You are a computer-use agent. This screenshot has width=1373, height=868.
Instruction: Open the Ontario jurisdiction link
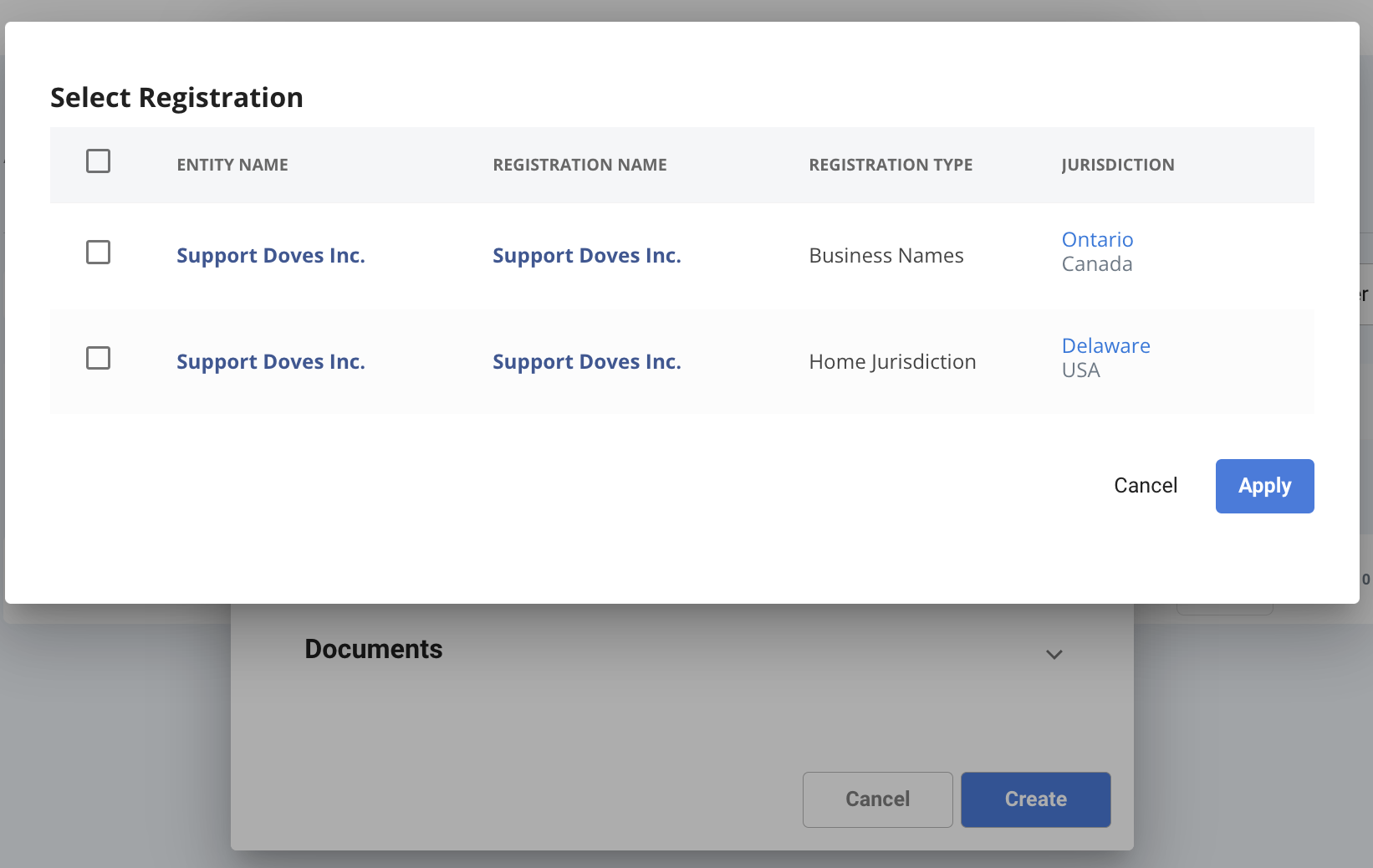(x=1097, y=240)
